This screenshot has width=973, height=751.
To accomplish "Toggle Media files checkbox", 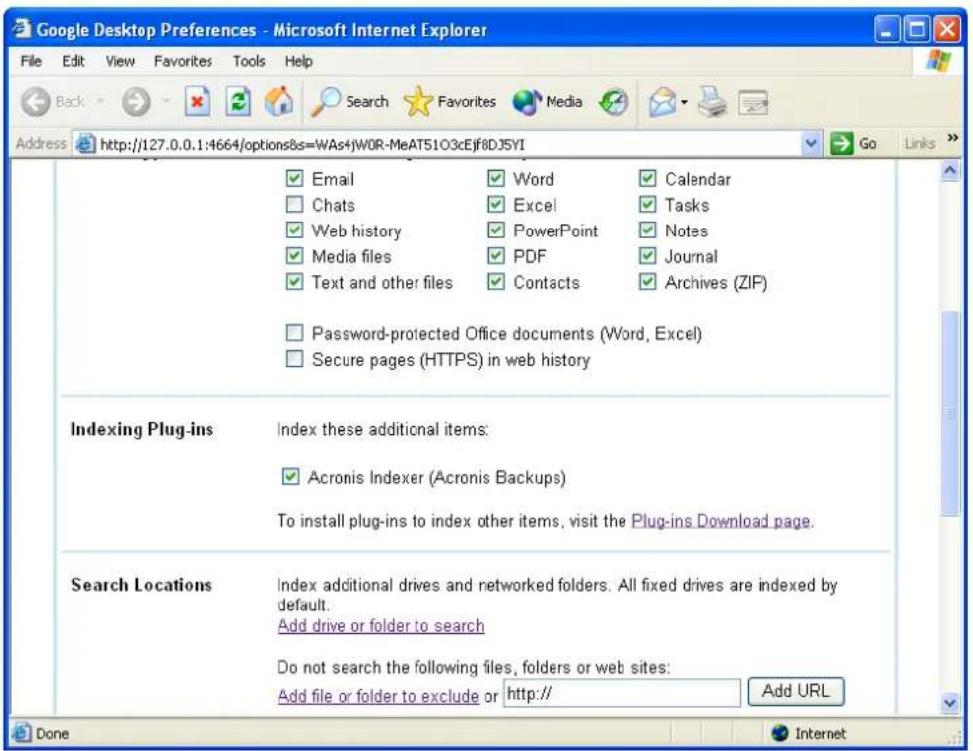I will coord(294,256).
